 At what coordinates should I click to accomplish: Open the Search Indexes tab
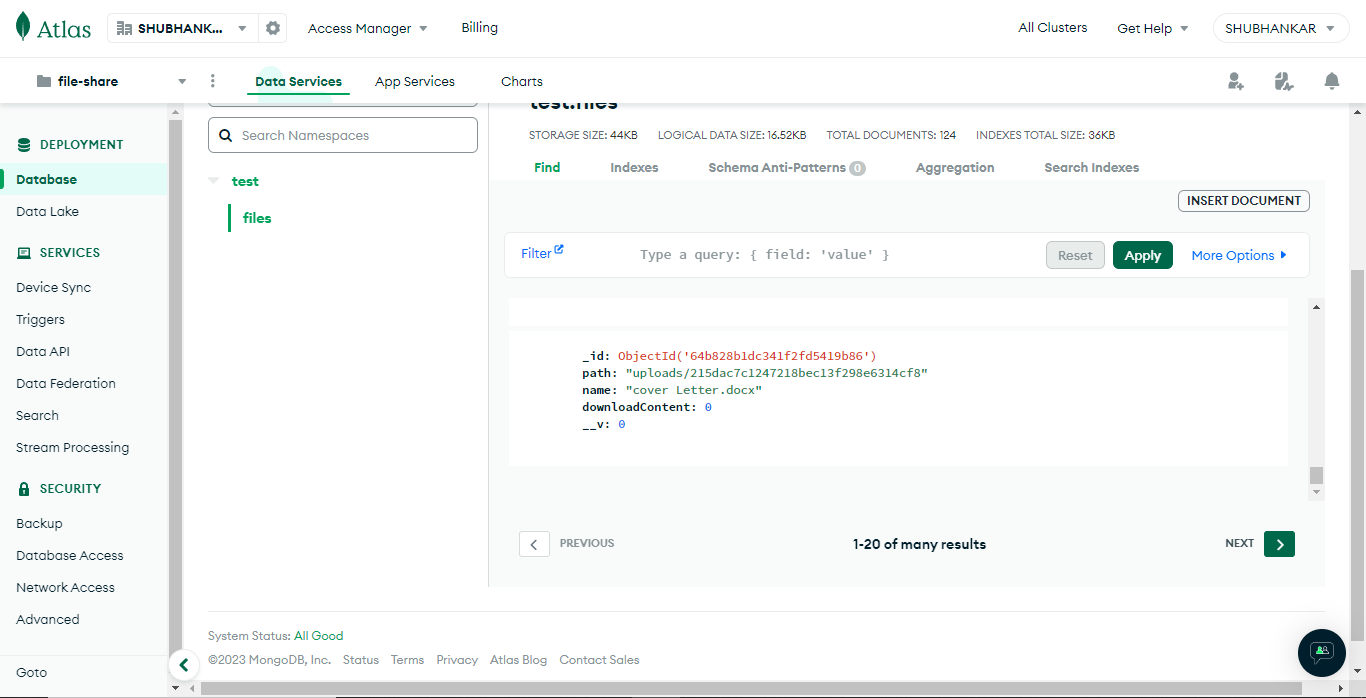click(x=1092, y=167)
